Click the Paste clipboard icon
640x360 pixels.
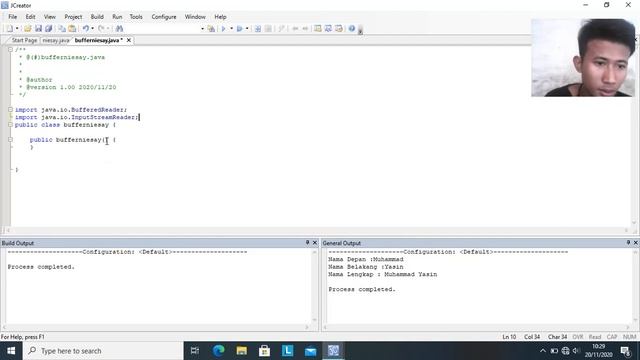coord(72,29)
